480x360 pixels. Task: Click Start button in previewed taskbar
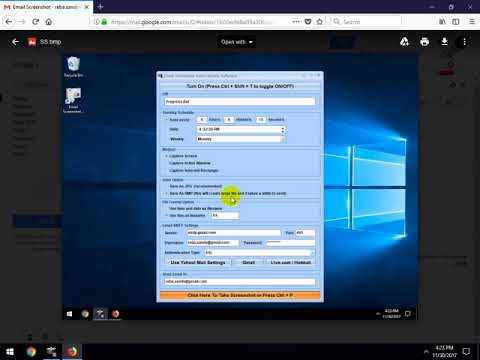coord(69,314)
